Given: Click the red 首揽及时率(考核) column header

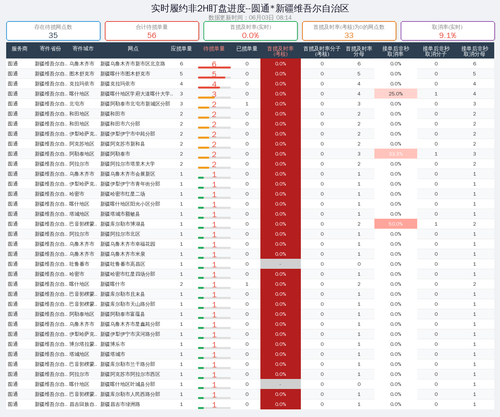Looking at the screenshot, I should (280, 51).
